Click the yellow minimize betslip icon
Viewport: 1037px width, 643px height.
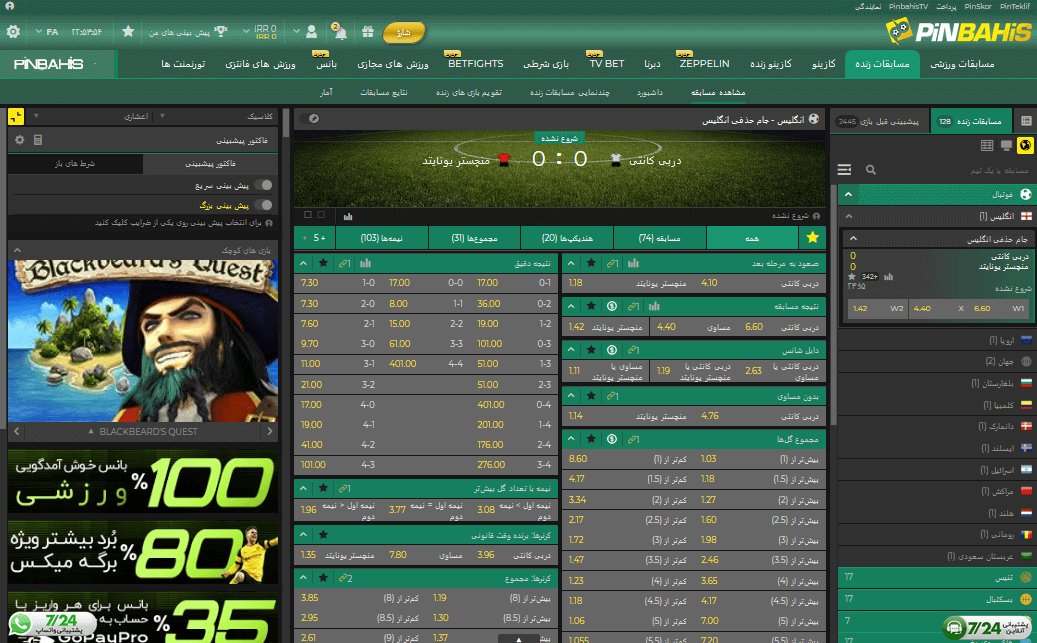[16, 116]
